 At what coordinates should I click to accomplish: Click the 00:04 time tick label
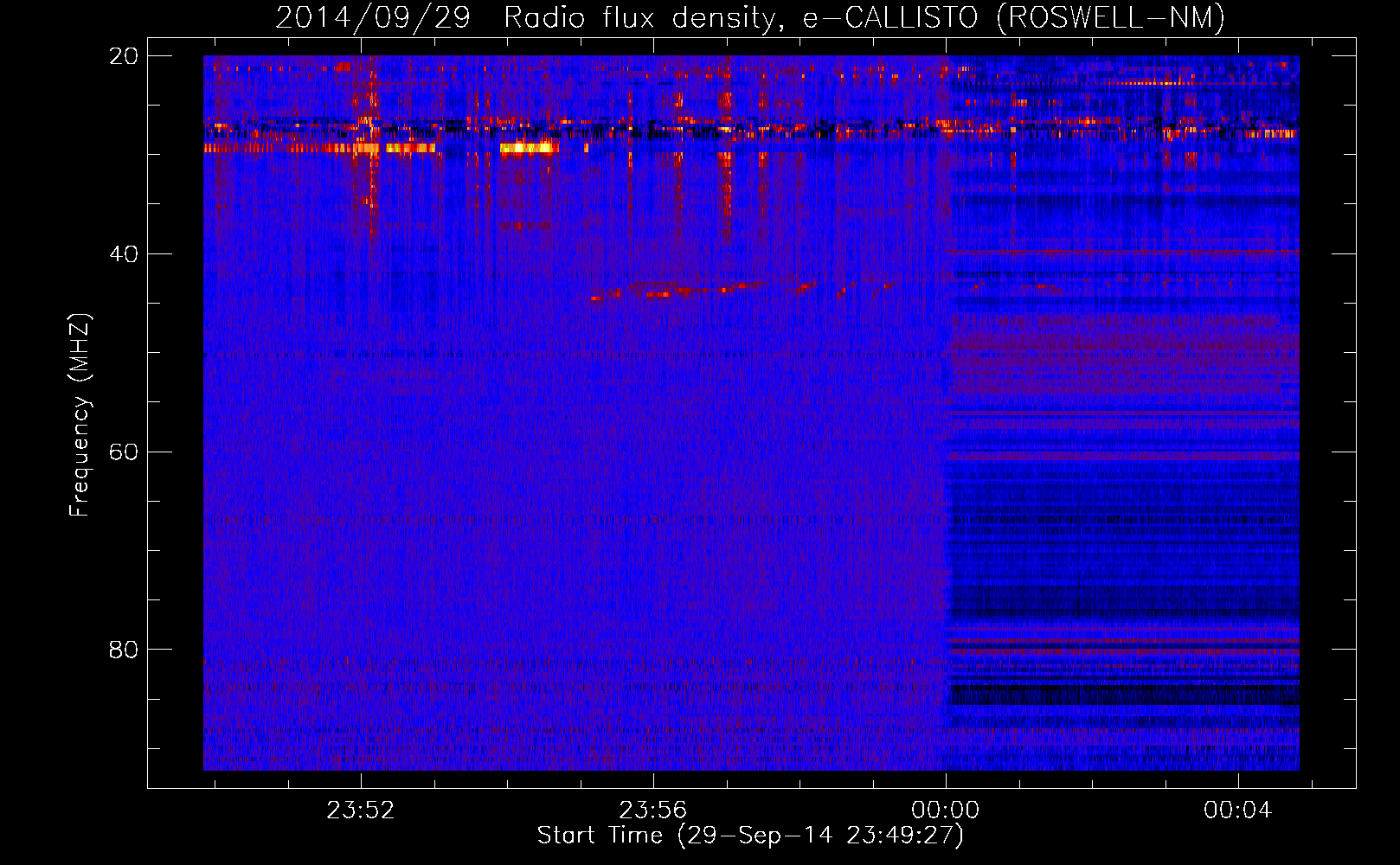tap(1237, 811)
